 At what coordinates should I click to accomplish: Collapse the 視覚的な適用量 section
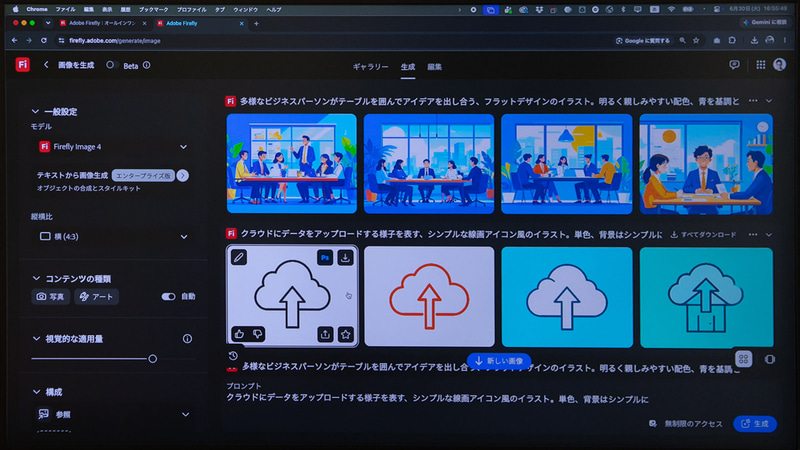point(36,339)
